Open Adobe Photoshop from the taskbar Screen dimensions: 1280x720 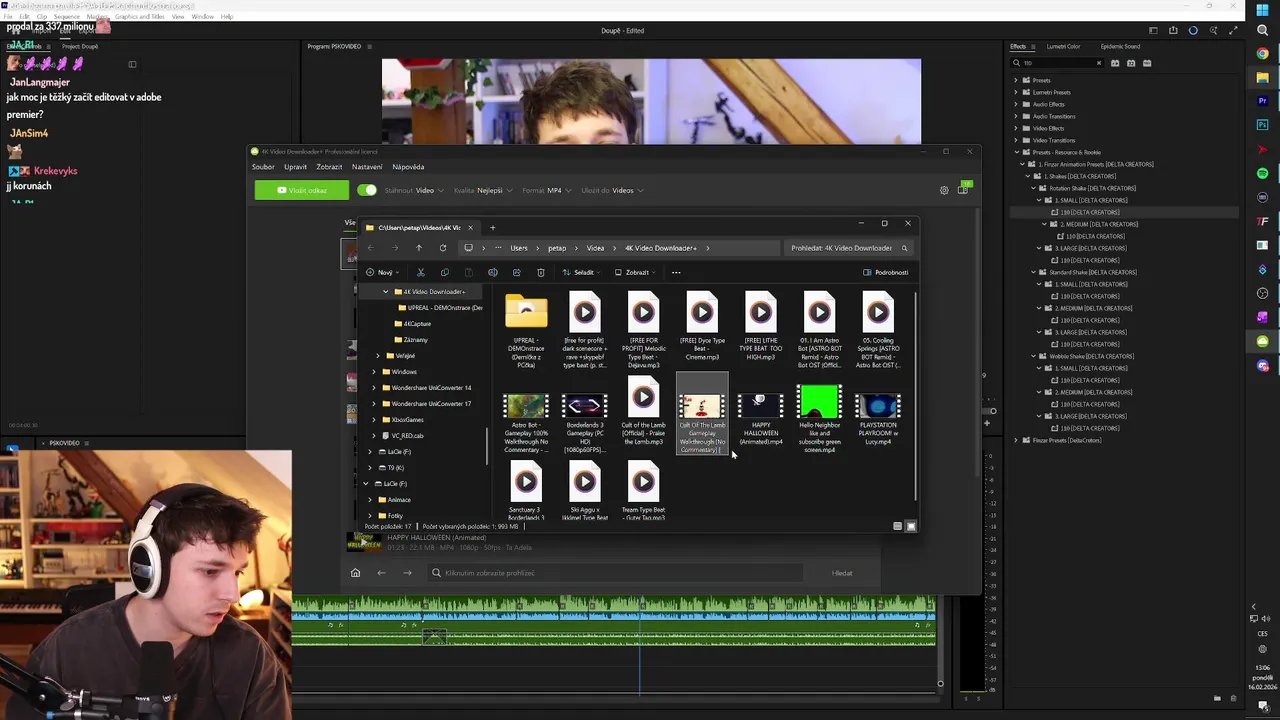point(1263,125)
